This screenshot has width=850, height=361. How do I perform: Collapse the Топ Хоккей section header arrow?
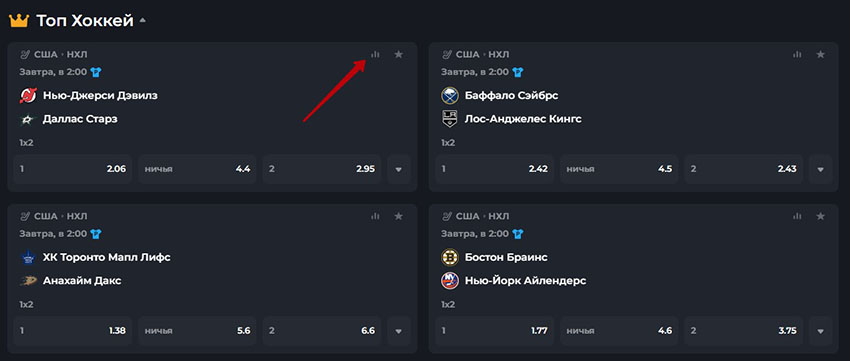point(143,21)
